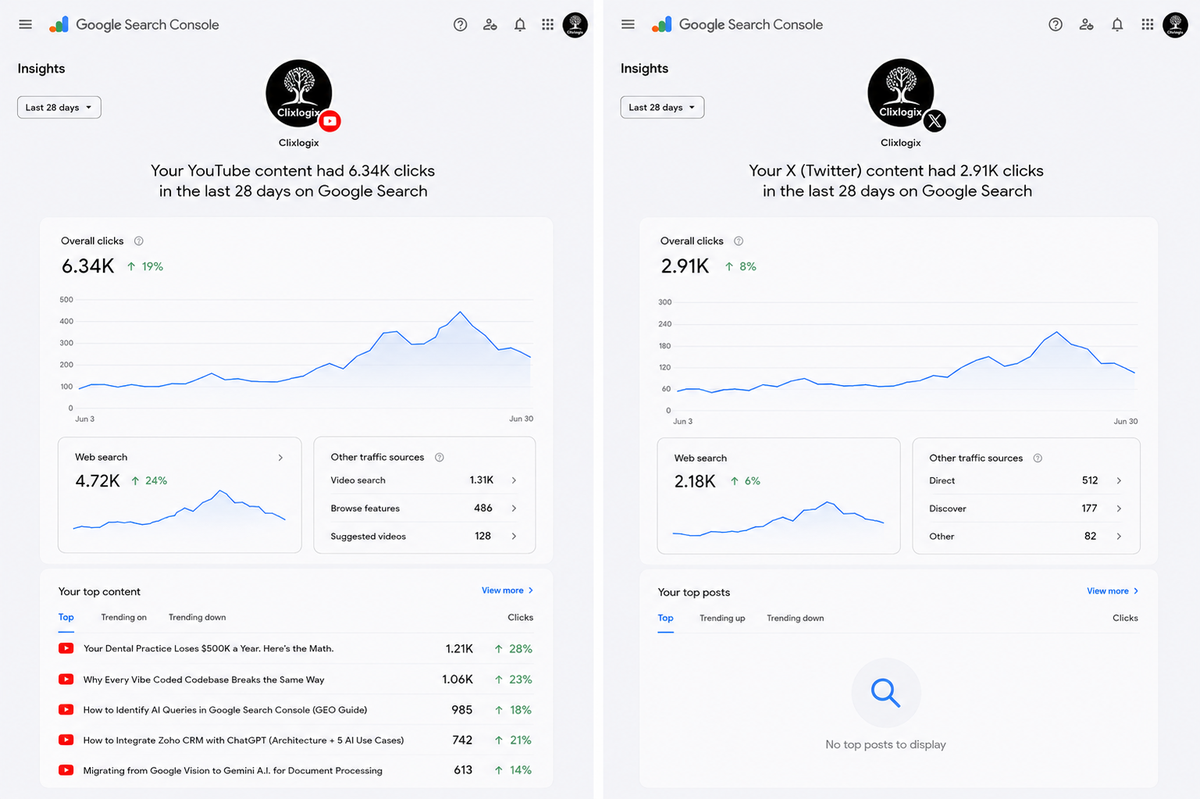The height and width of the screenshot is (799, 1200).
Task: Click Clixlogix profile picture in X panel
Action: pyautogui.click(x=901, y=93)
